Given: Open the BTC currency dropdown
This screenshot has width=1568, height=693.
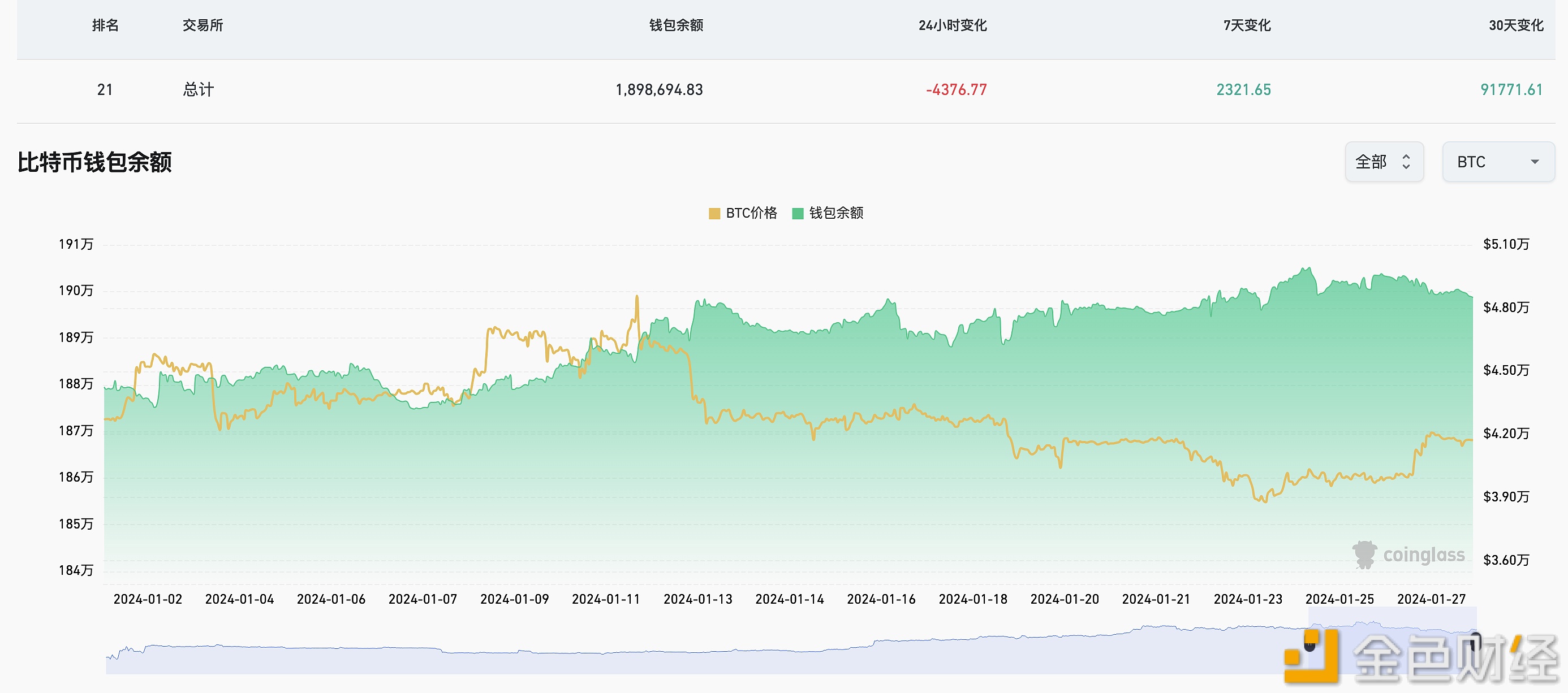Looking at the screenshot, I should (1497, 162).
